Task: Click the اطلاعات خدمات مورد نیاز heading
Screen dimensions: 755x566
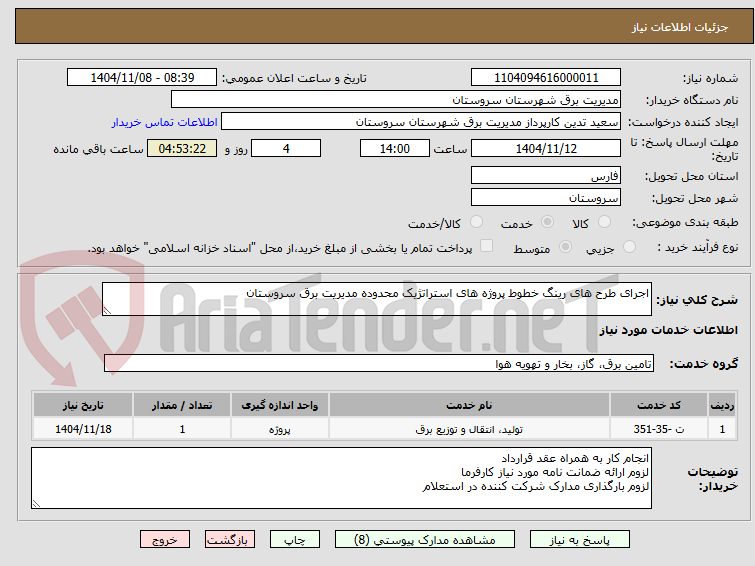Action: (668, 330)
